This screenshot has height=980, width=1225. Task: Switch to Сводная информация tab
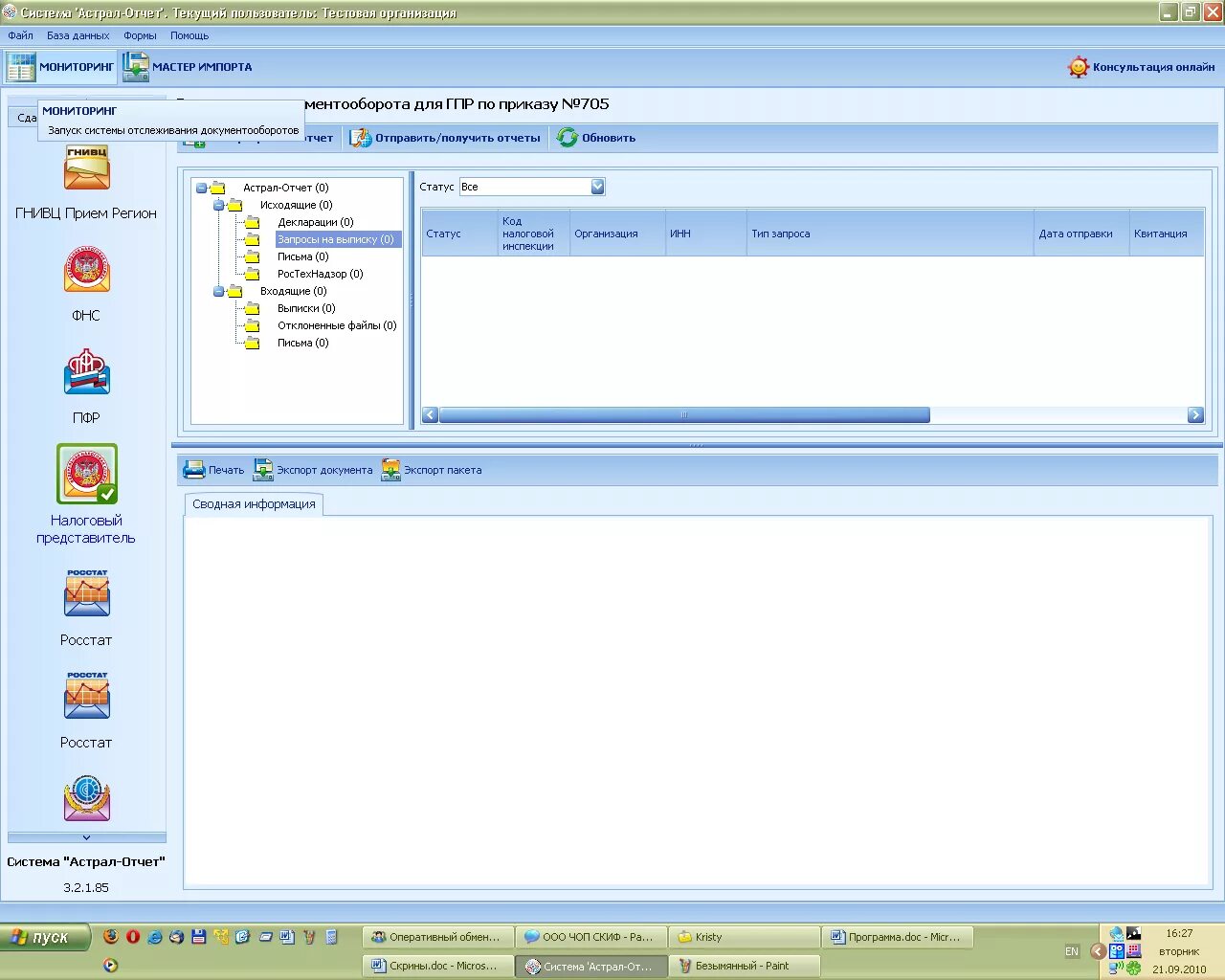[x=254, y=504]
